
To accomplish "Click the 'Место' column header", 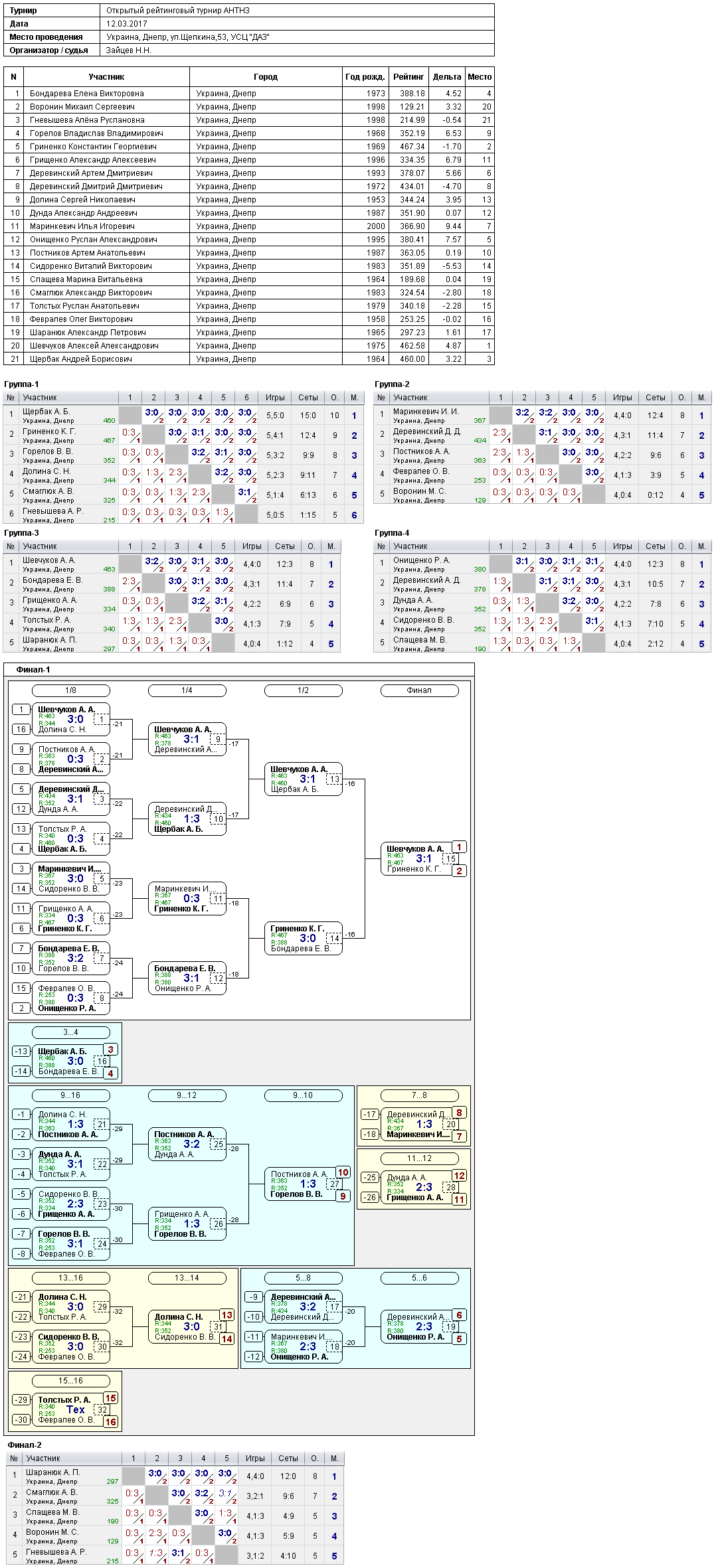I will tap(480, 77).
